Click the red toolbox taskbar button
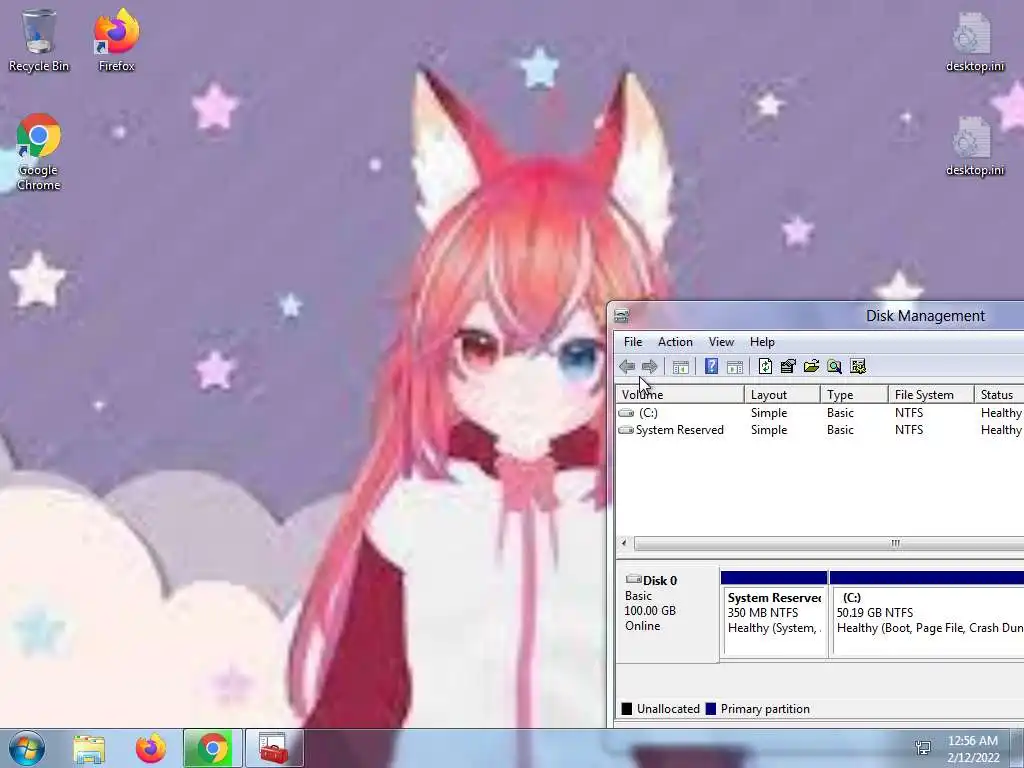 point(274,748)
